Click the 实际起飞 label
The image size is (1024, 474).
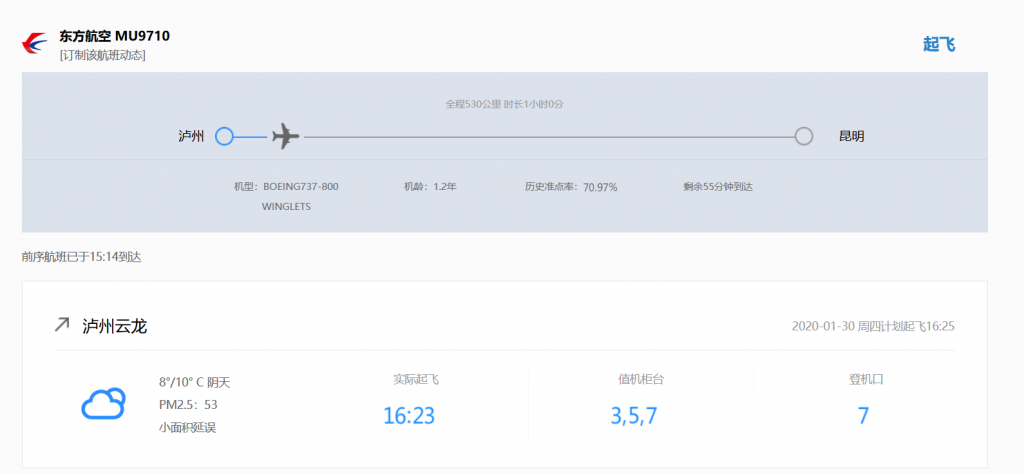tap(416, 379)
